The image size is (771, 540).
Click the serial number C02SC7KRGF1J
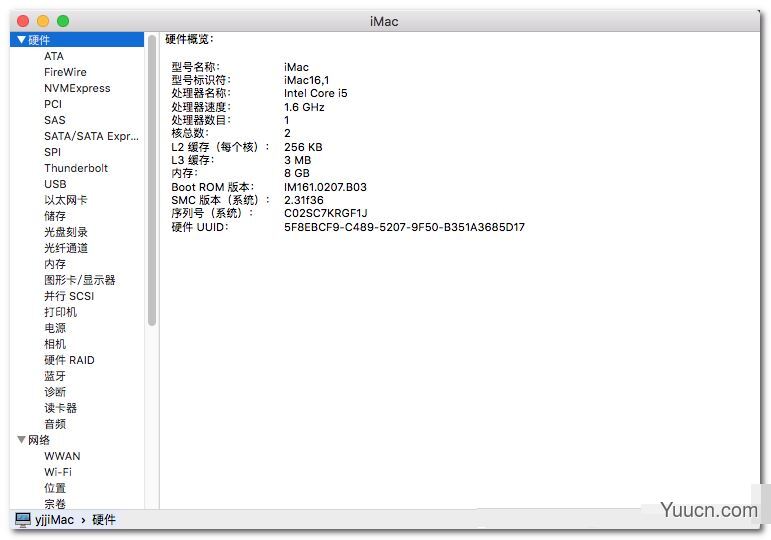[x=326, y=213]
